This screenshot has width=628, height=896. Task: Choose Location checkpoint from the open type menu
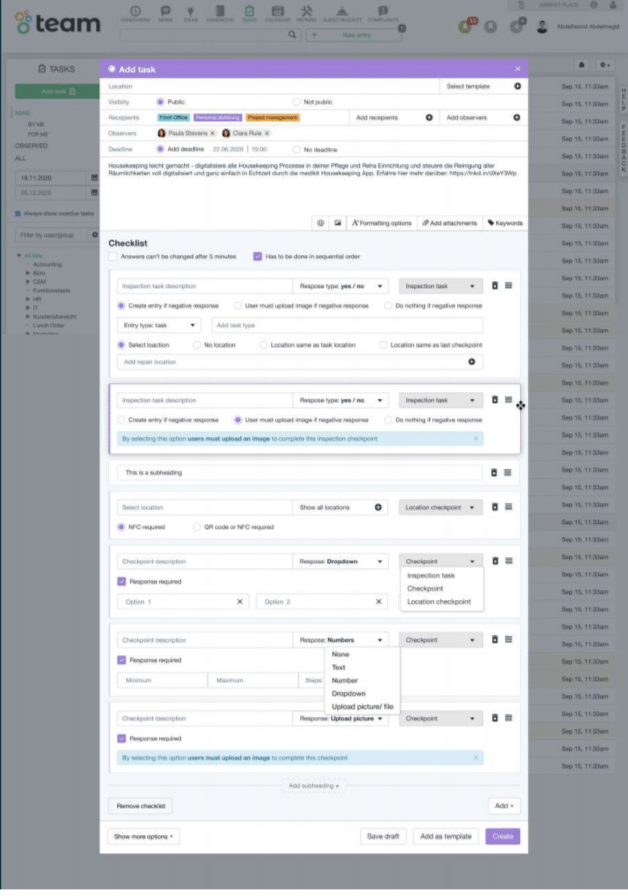(439, 602)
